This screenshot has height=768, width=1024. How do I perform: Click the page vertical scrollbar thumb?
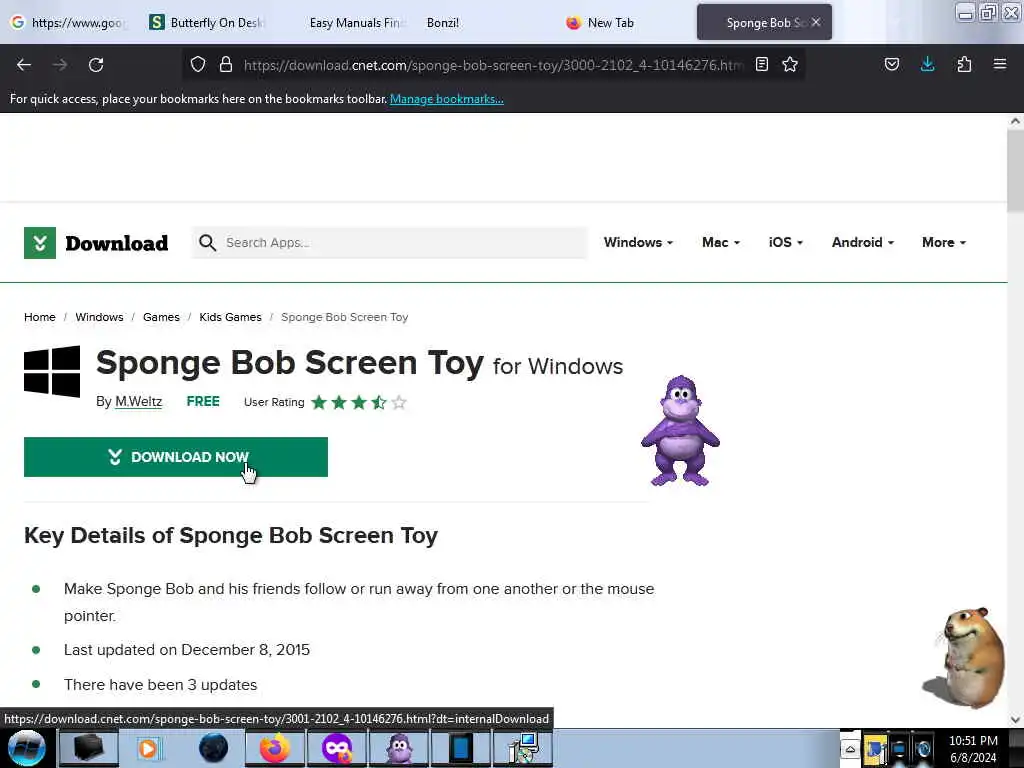pos(1016,170)
